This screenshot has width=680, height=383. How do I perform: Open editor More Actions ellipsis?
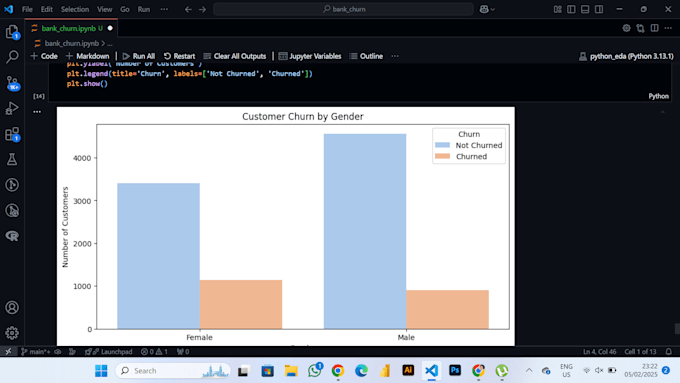[x=668, y=28]
